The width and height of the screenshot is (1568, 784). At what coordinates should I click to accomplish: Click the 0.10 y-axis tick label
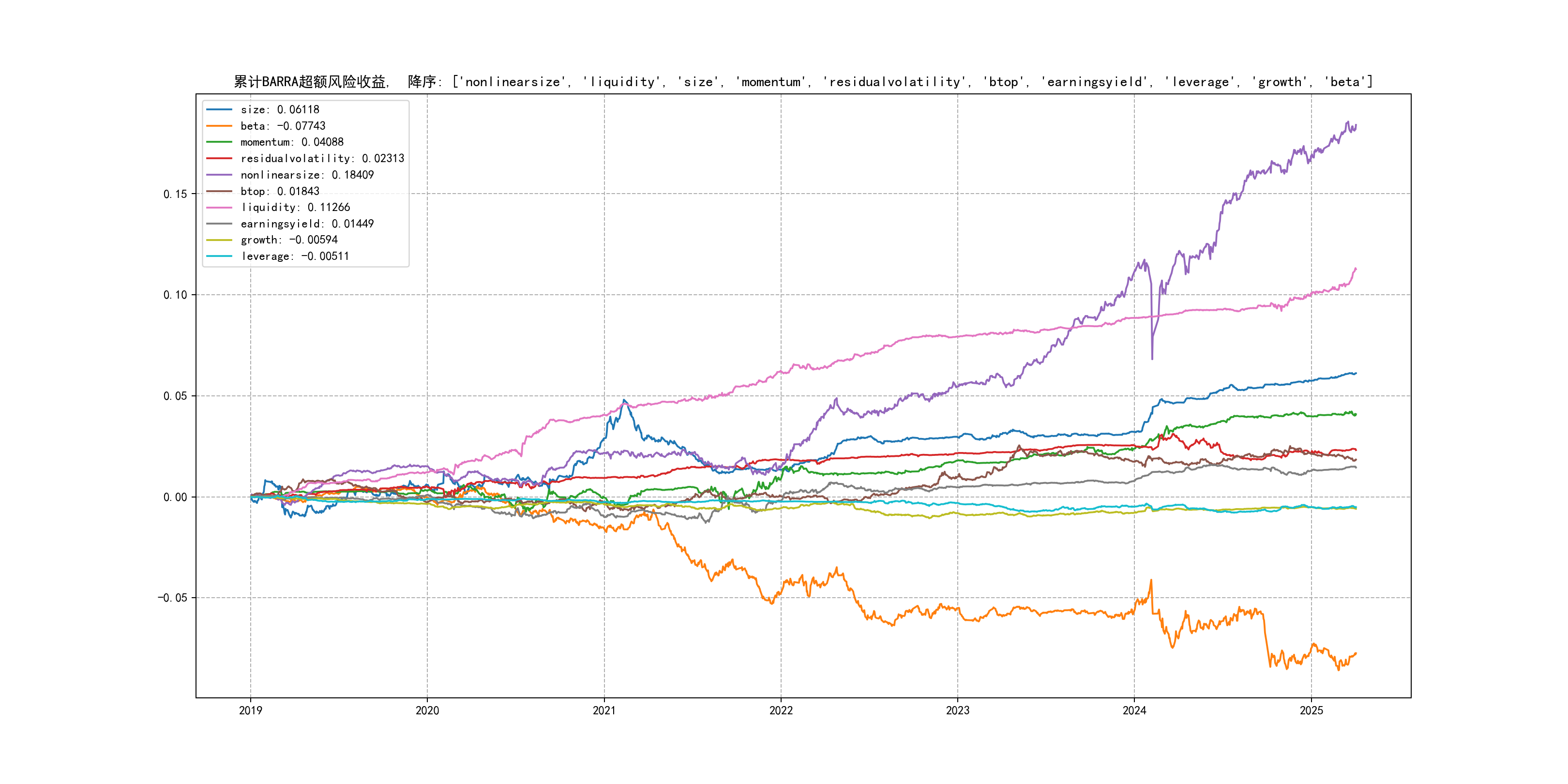pos(175,295)
